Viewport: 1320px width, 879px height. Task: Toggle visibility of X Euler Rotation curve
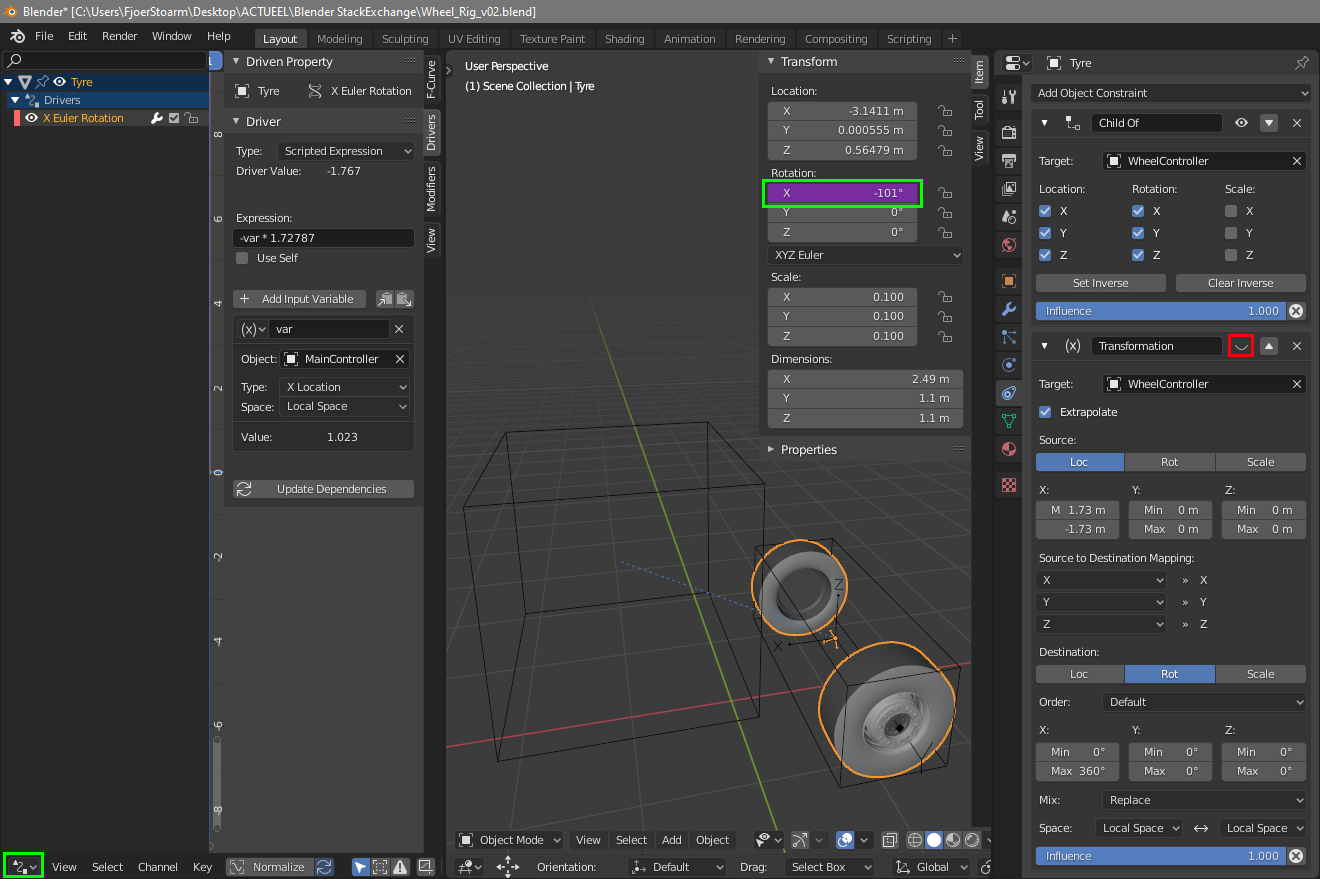31,118
